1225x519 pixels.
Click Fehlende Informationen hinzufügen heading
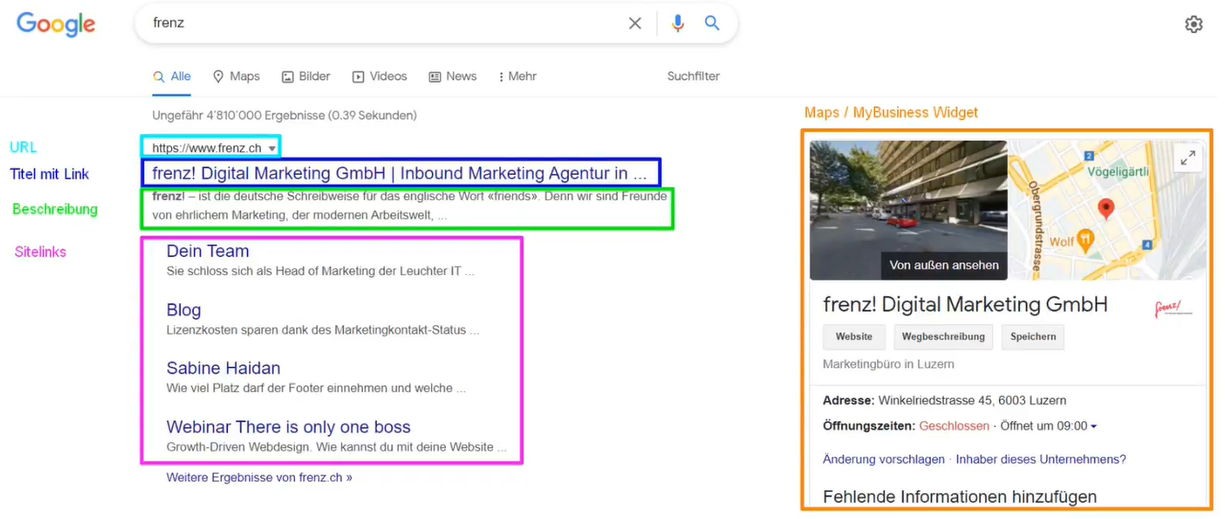click(960, 497)
